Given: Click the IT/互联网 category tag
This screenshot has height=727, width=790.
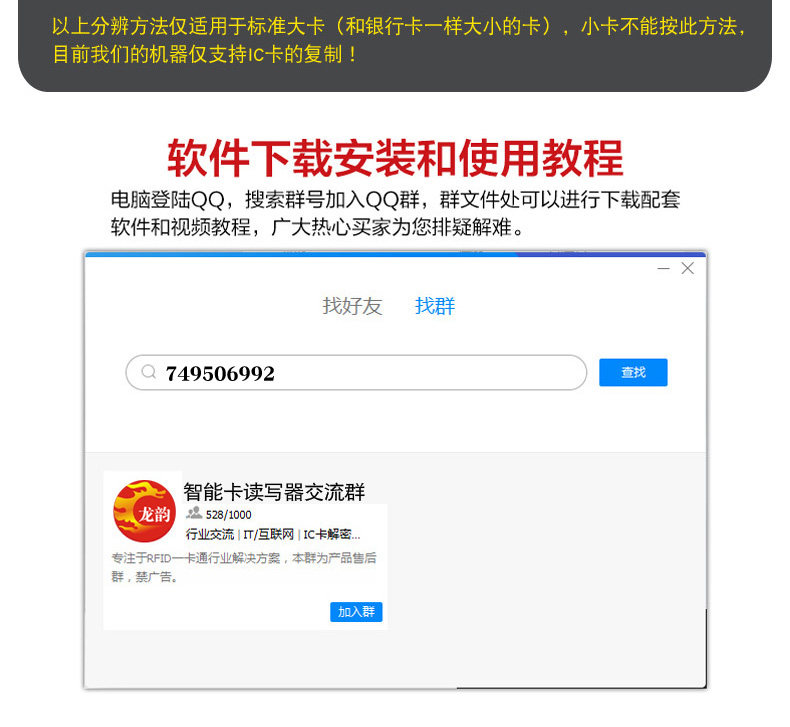Looking at the screenshot, I should click(x=269, y=534).
